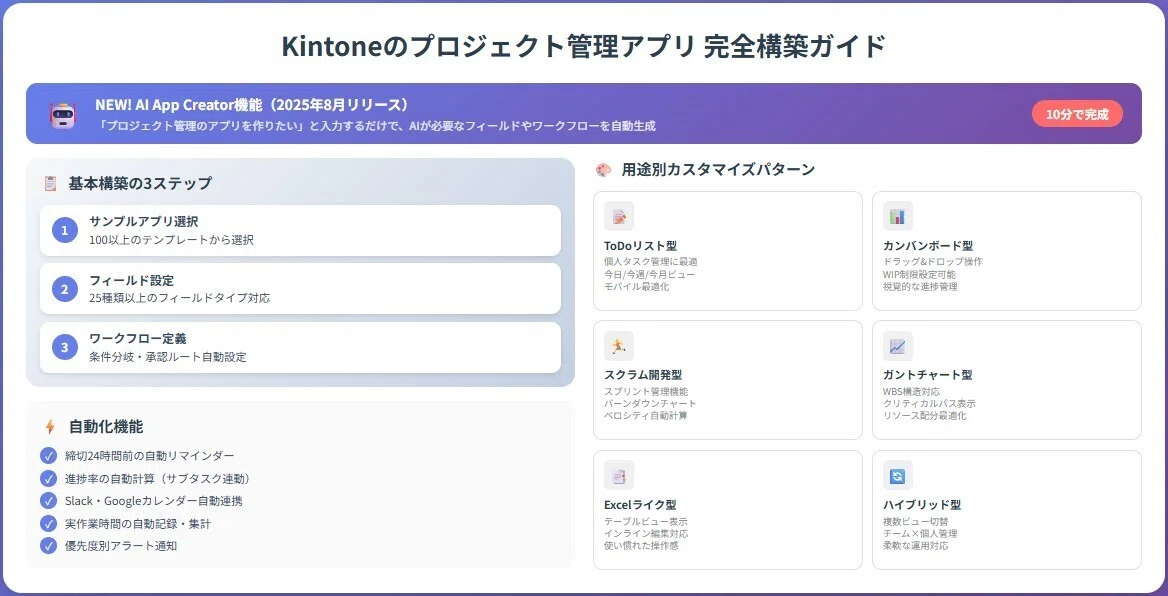Click the ToDoリスト型 memo icon
The height and width of the screenshot is (596, 1168).
click(x=619, y=217)
